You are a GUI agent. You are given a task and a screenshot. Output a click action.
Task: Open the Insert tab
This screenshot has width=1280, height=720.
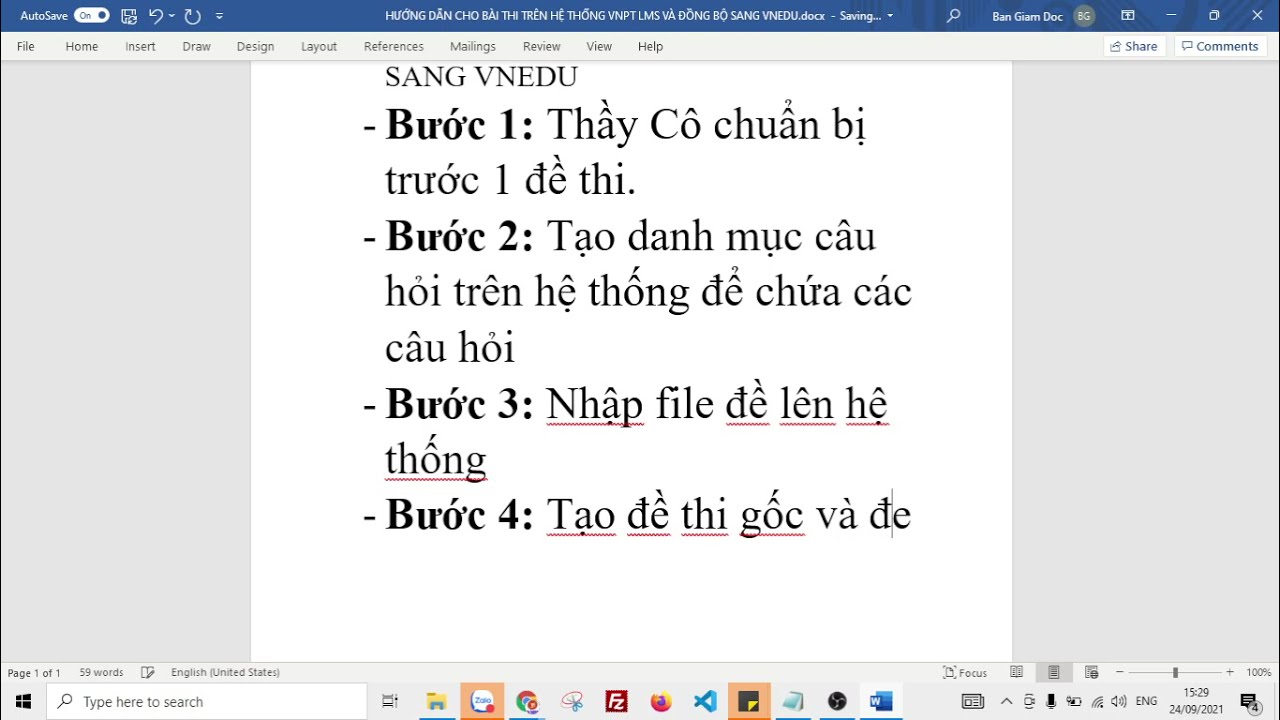coord(140,46)
